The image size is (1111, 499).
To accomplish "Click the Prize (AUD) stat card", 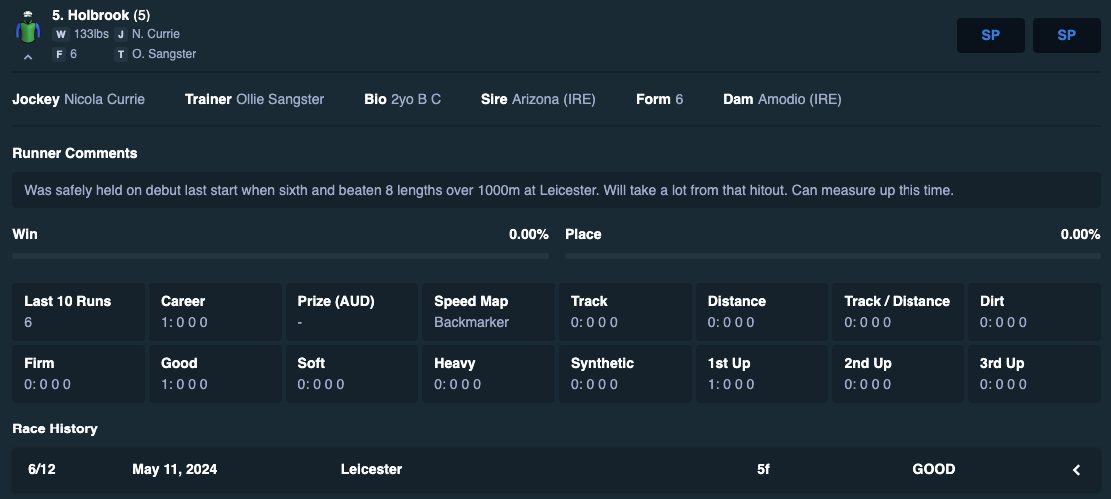I will tap(351, 312).
